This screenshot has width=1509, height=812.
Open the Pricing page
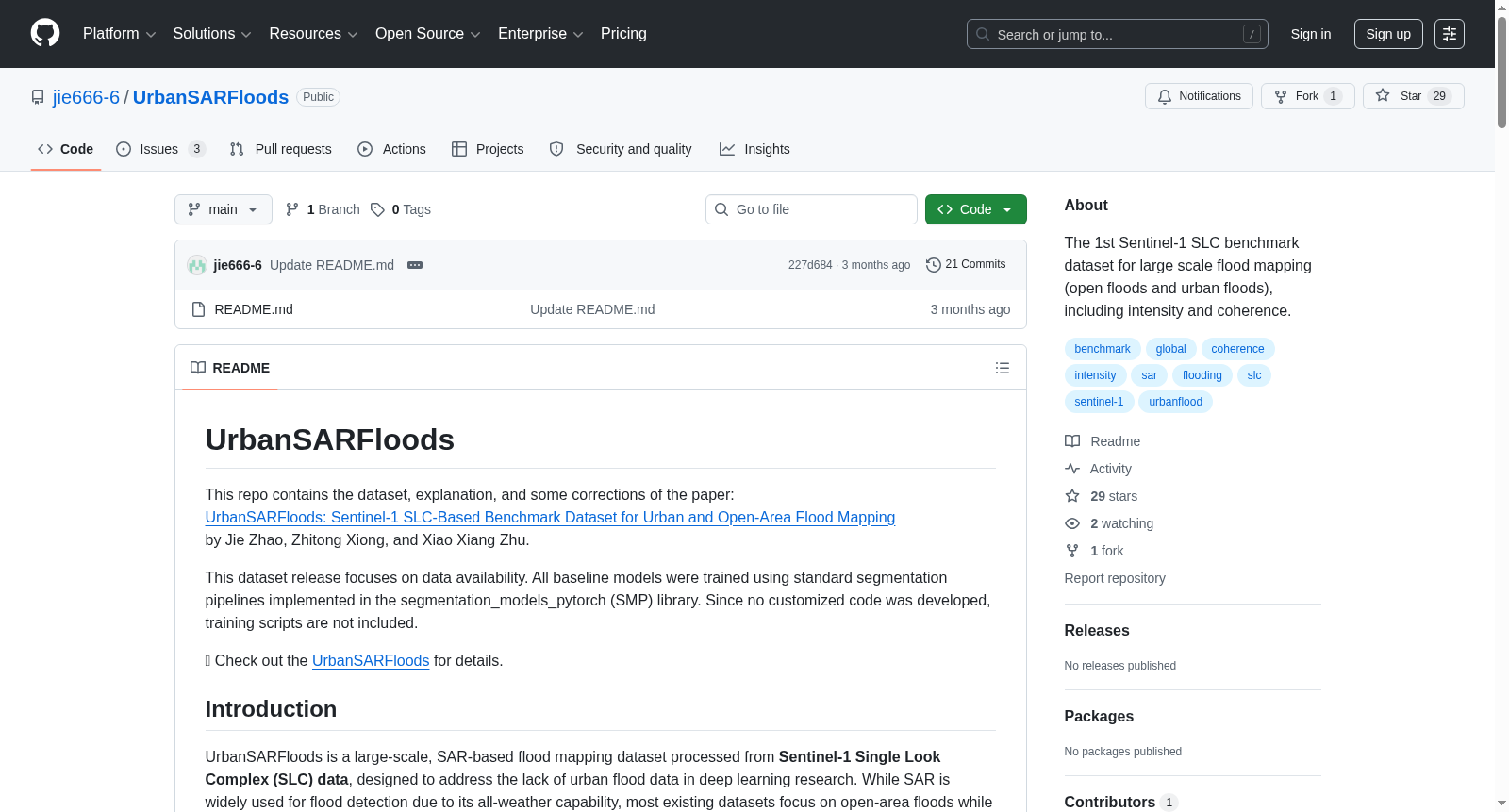[x=623, y=34]
